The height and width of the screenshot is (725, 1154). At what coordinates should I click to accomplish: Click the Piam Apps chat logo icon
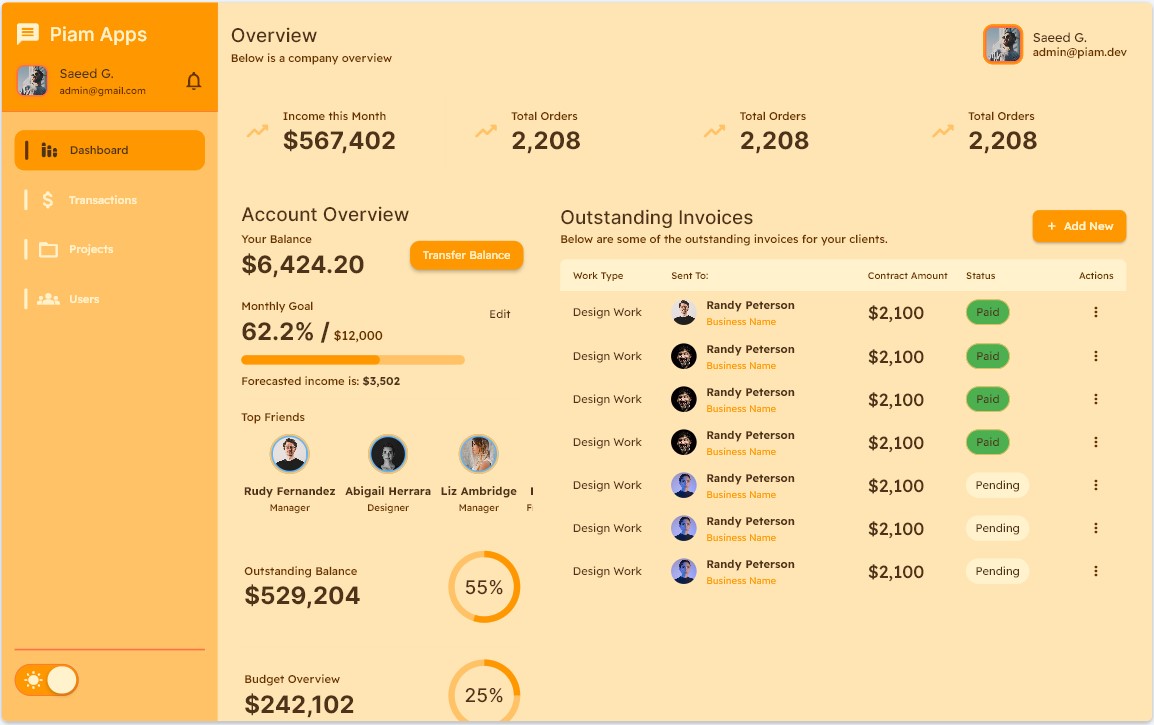click(28, 35)
